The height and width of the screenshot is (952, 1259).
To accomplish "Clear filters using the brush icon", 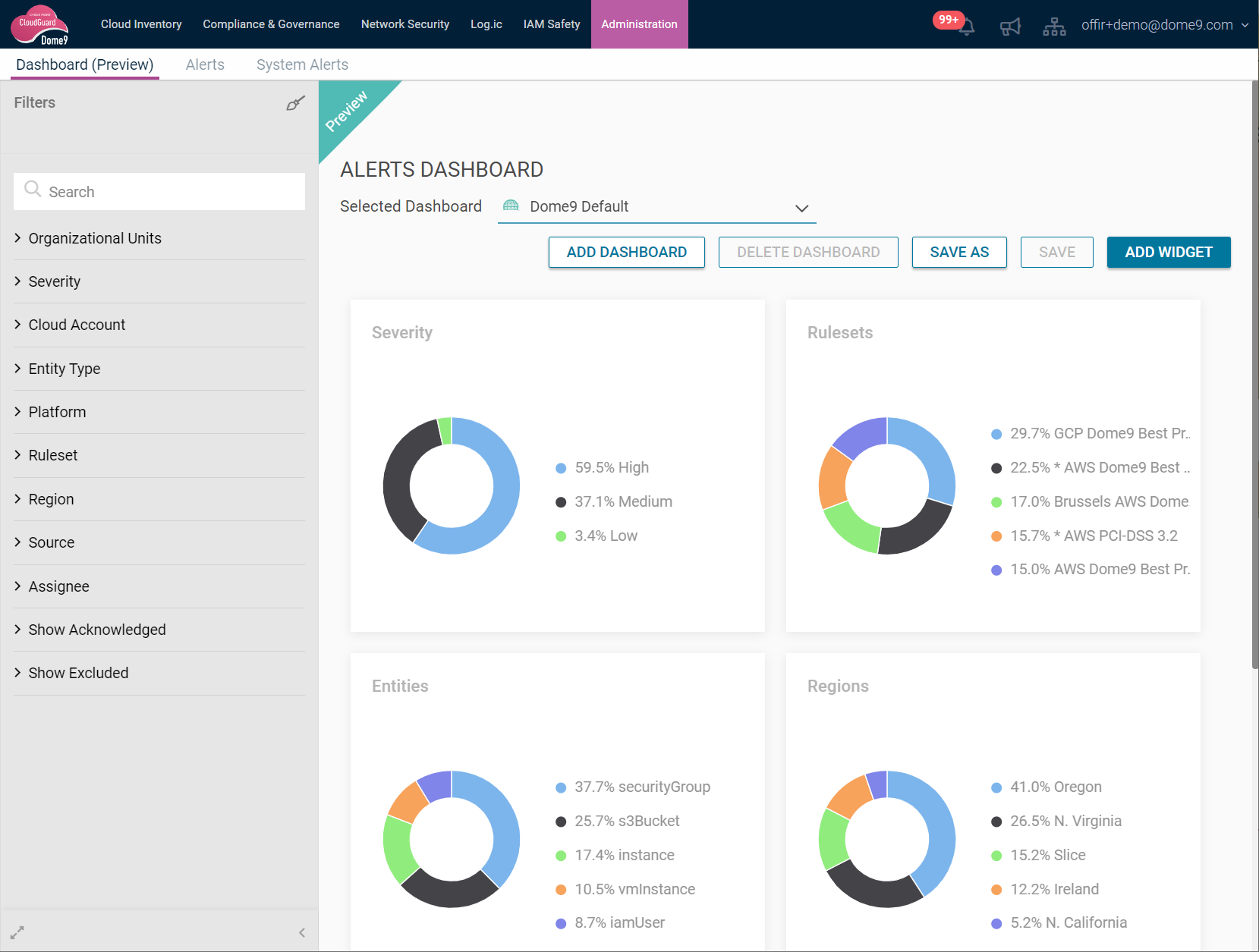I will (x=295, y=103).
